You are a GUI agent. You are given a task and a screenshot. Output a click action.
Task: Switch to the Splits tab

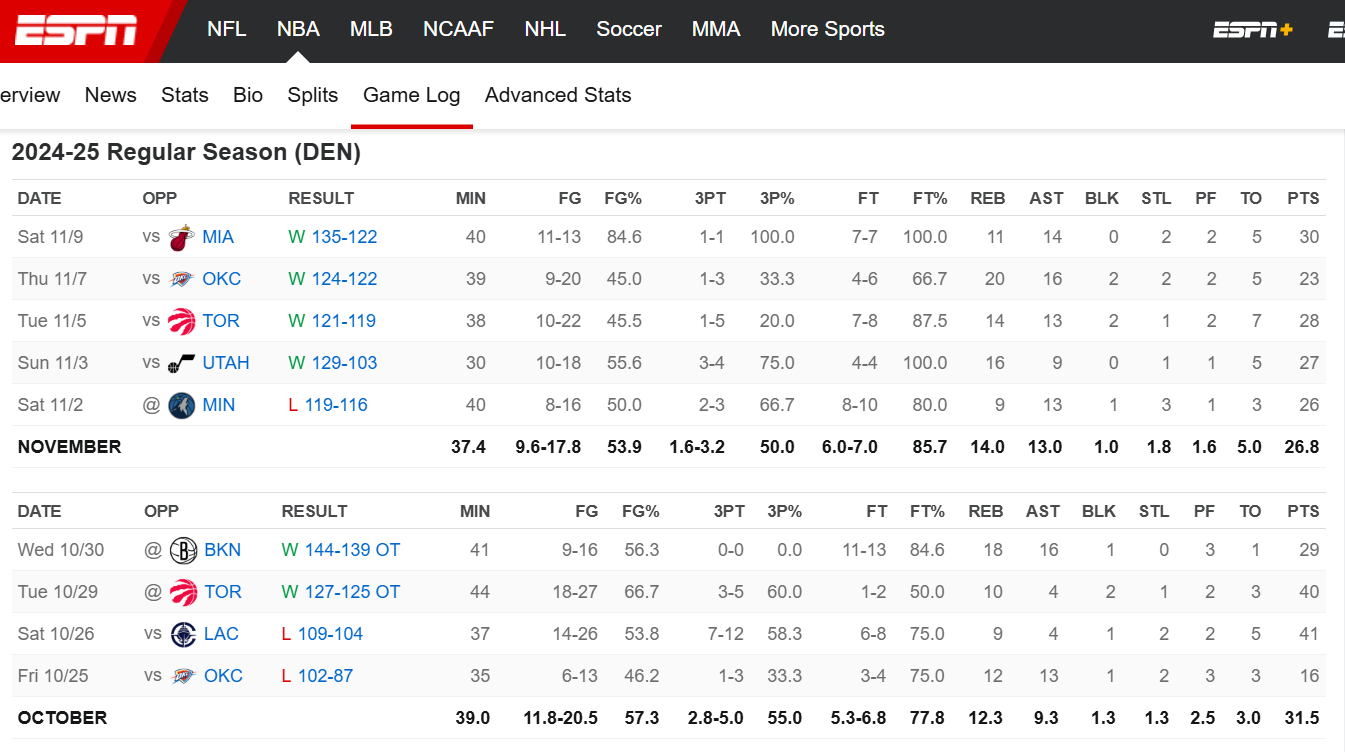click(x=312, y=96)
